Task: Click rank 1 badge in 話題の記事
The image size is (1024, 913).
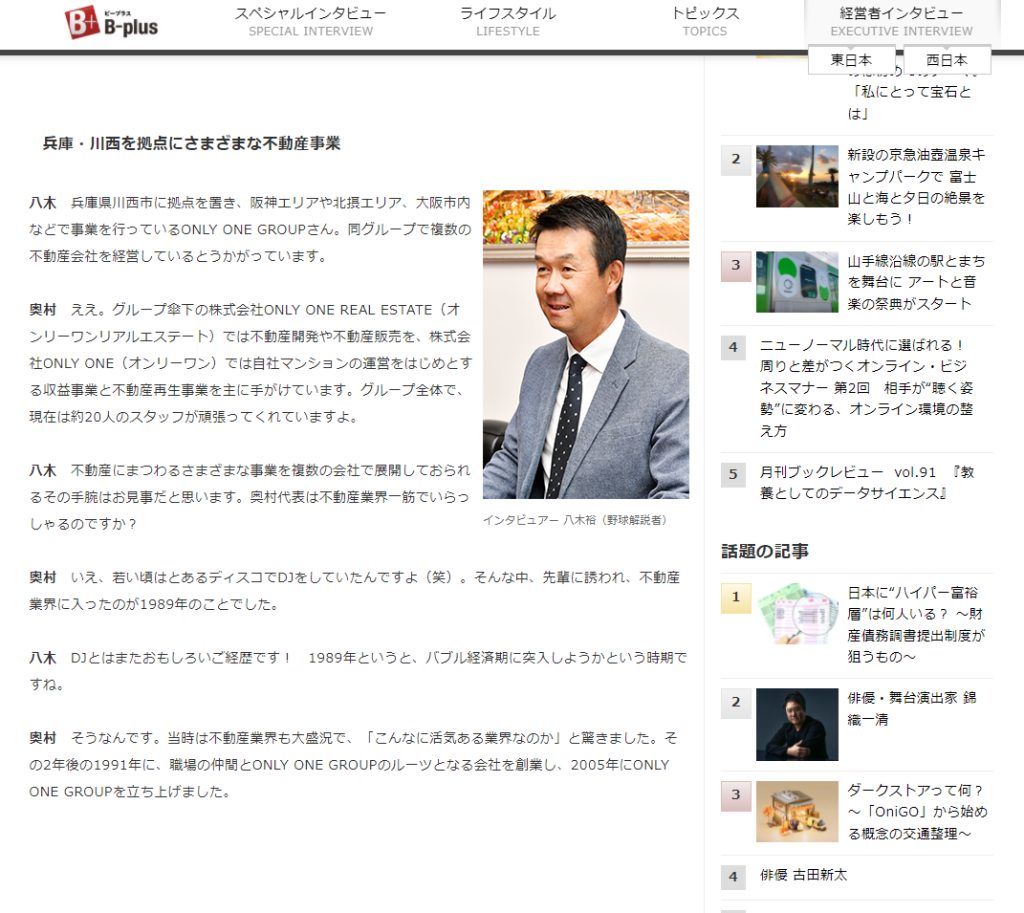Action: 735,598
